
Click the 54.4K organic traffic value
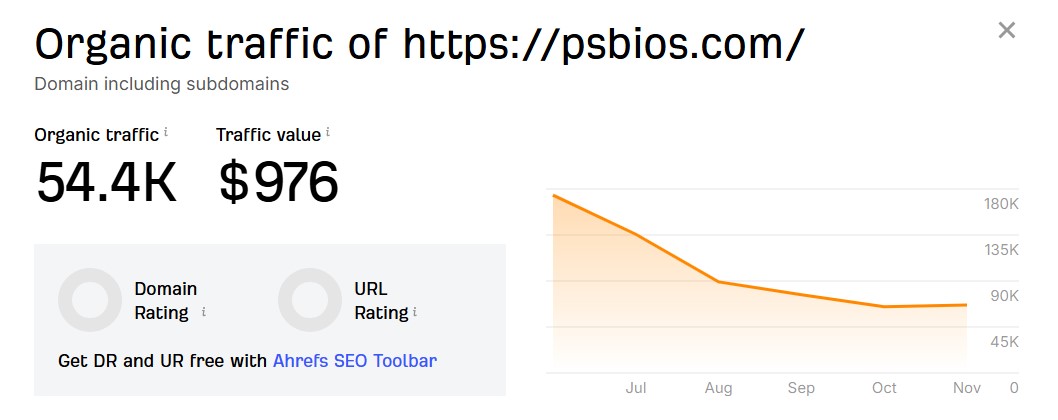click(x=106, y=182)
